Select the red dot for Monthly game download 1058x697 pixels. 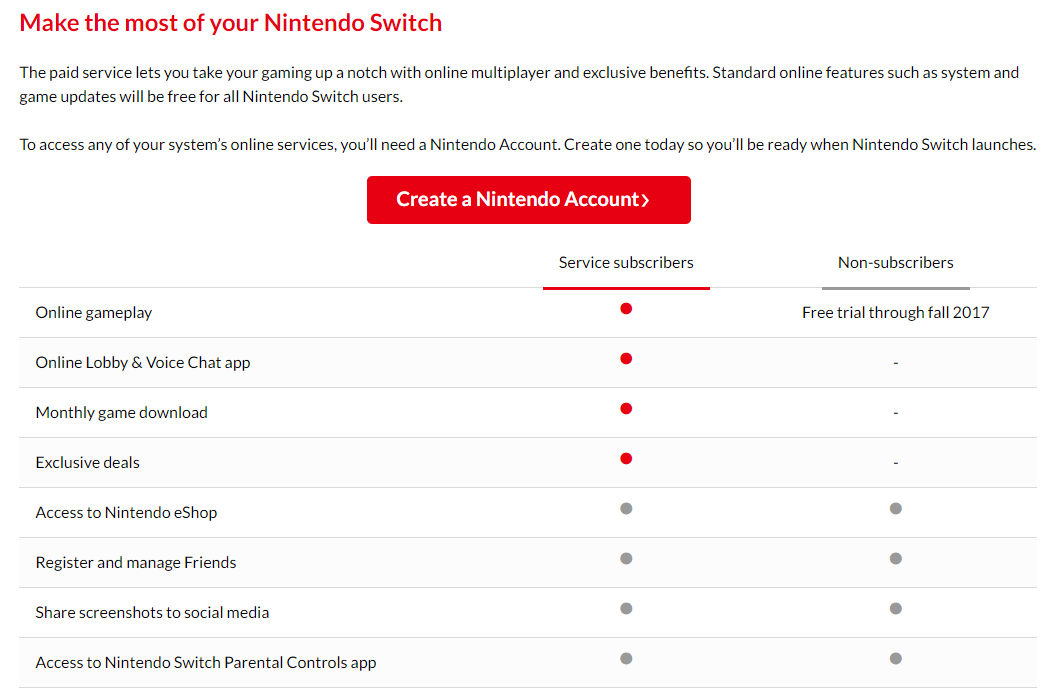(626, 408)
